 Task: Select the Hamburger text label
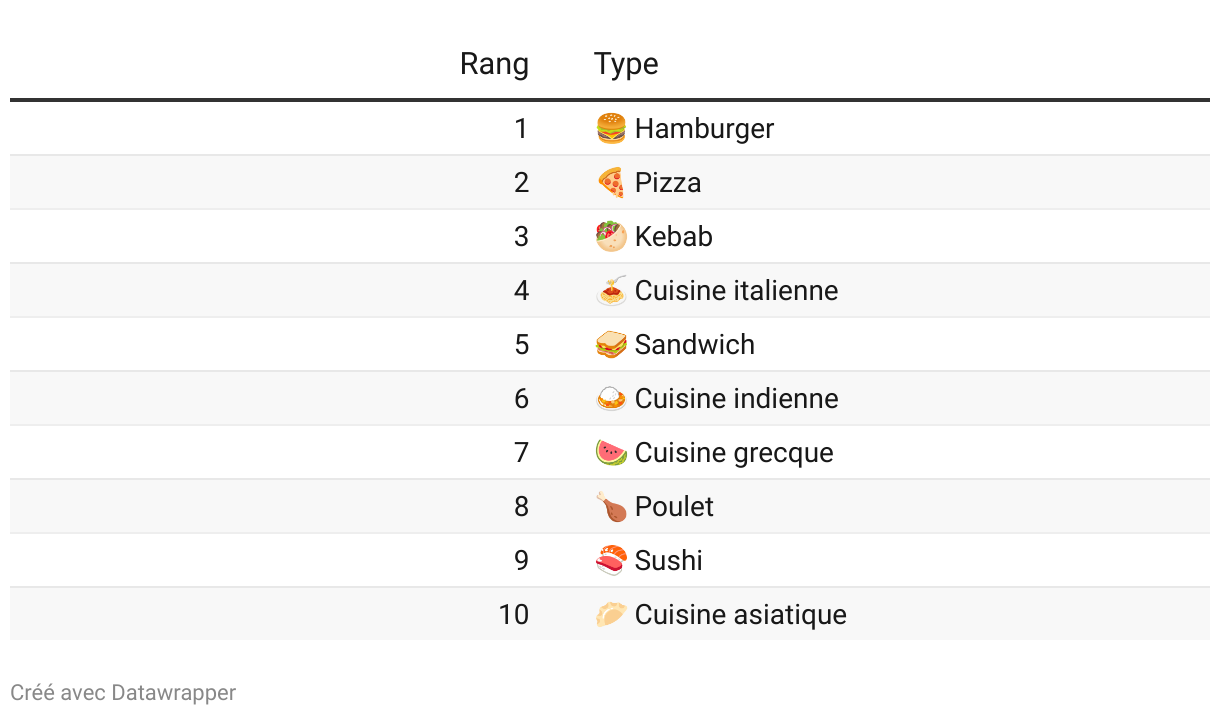[704, 128]
